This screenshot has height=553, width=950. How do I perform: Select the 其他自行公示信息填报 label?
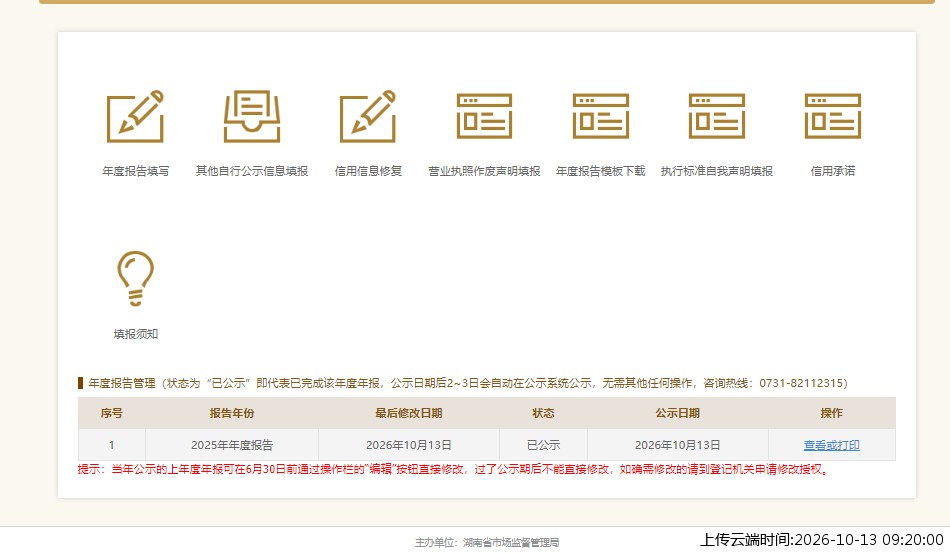click(x=251, y=171)
